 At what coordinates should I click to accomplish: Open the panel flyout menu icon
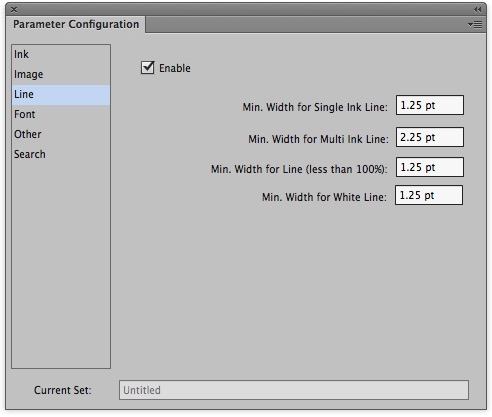pyautogui.click(x=475, y=25)
